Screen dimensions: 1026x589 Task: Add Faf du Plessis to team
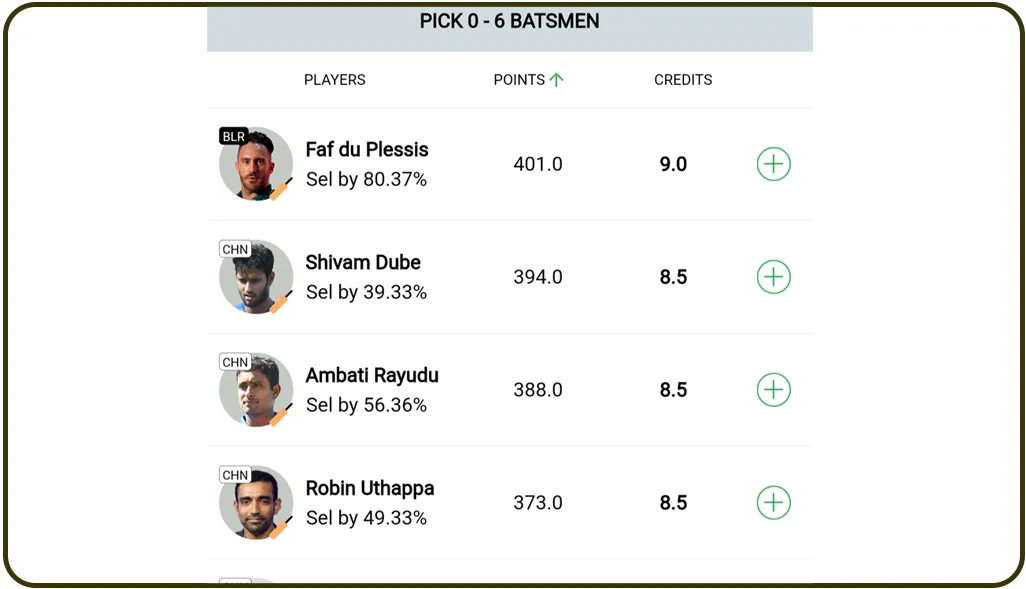[x=773, y=164]
